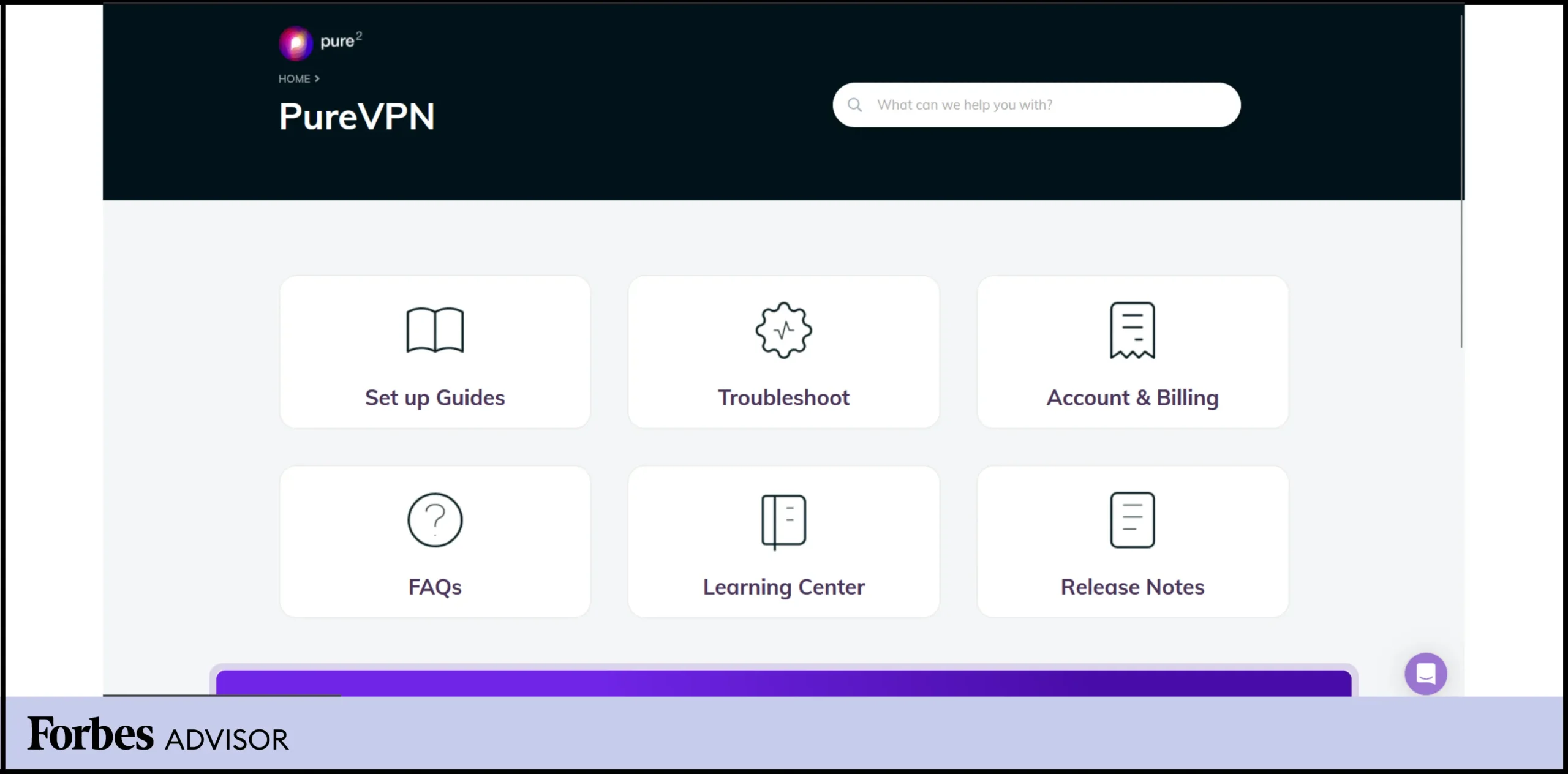Click the FAQs label
The height and width of the screenshot is (774, 1568).
(x=435, y=587)
